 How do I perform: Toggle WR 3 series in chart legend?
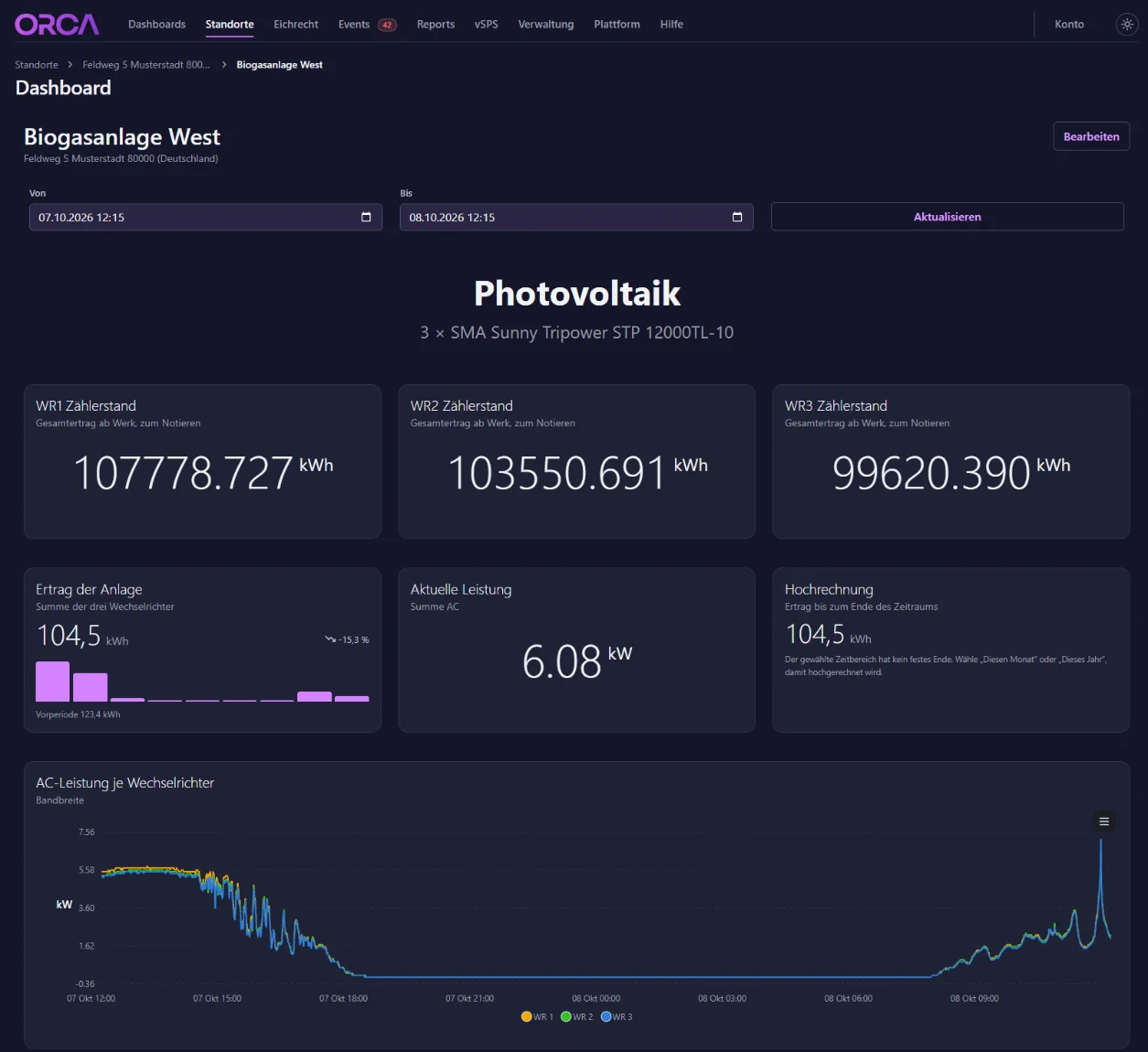point(617,1016)
